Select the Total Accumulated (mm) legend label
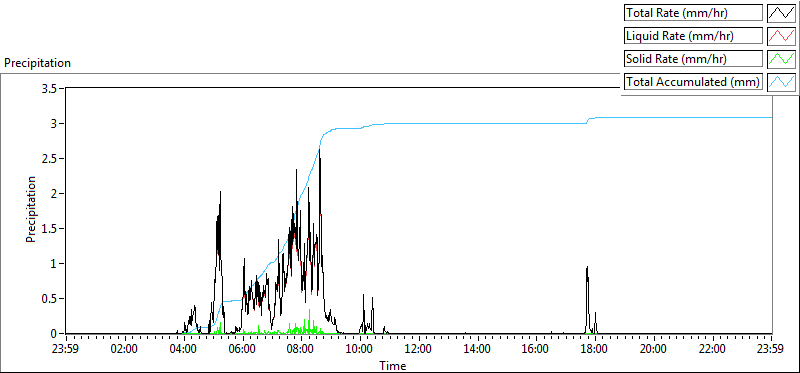This screenshot has height=373, width=800. pyautogui.click(x=694, y=82)
